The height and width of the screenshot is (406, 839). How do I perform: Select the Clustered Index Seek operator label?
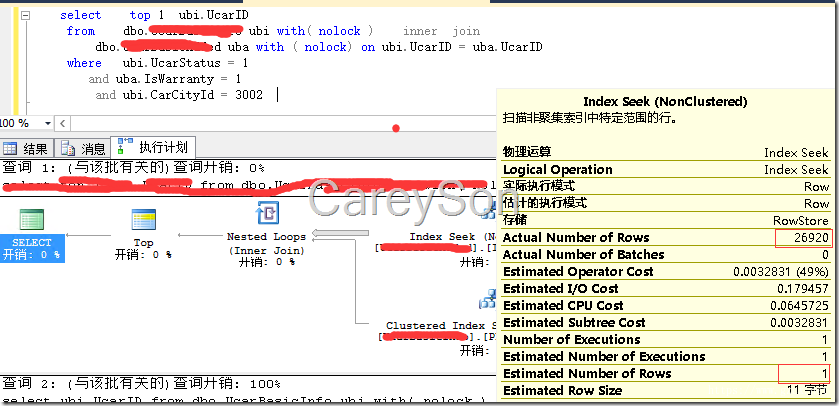[x=436, y=325]
